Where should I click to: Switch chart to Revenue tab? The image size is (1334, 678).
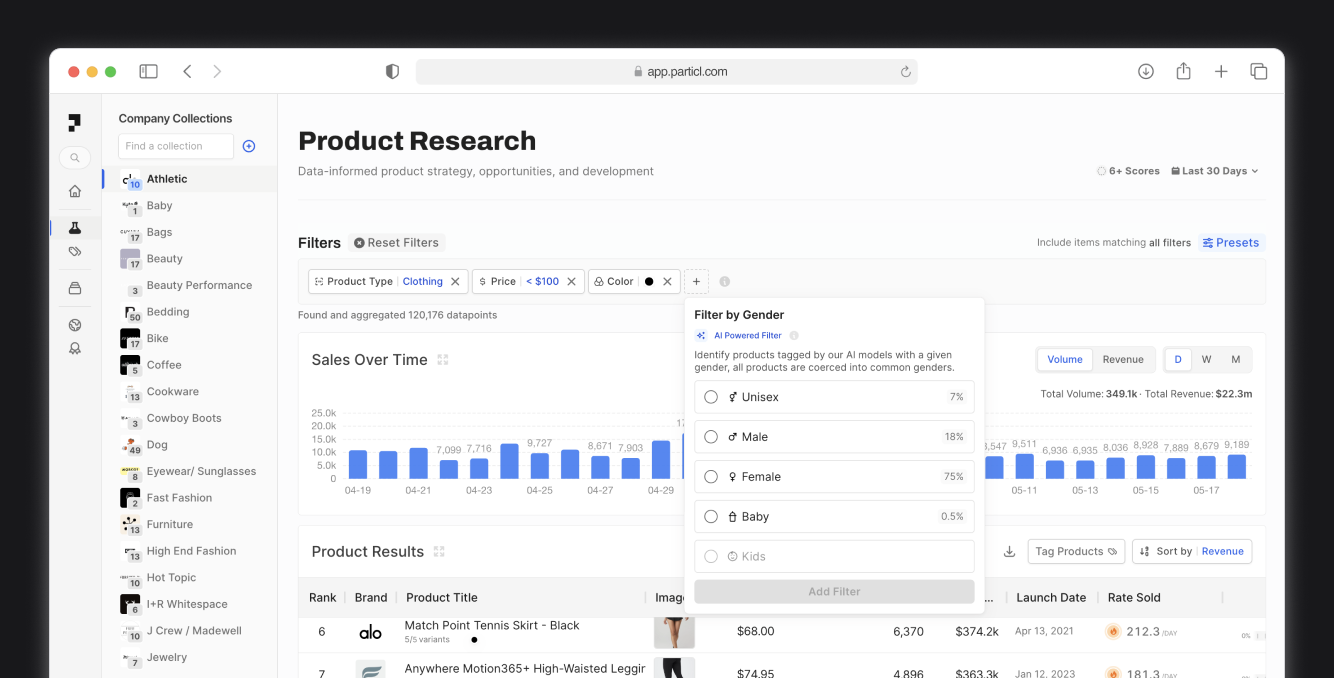[1123, 360]
